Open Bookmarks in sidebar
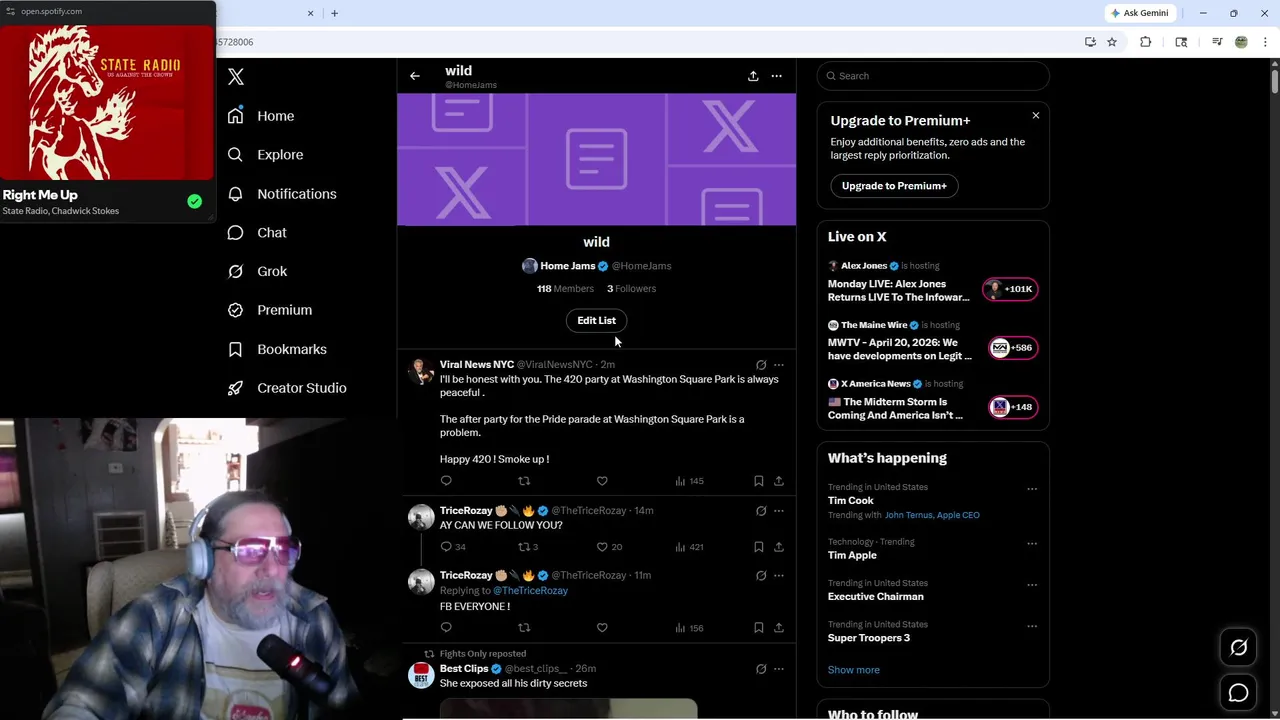 (277, 349)
